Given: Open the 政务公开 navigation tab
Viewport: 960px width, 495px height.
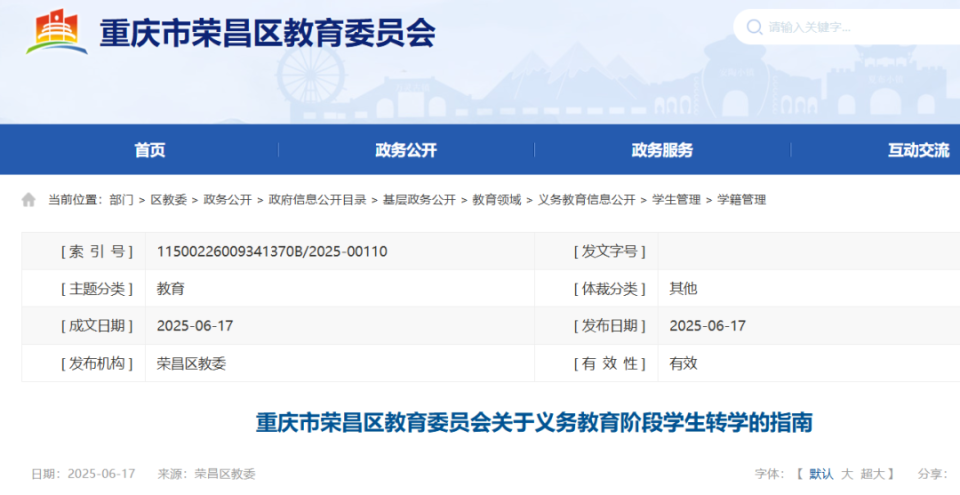Looking at the screenshot, I should click(406, 150).
